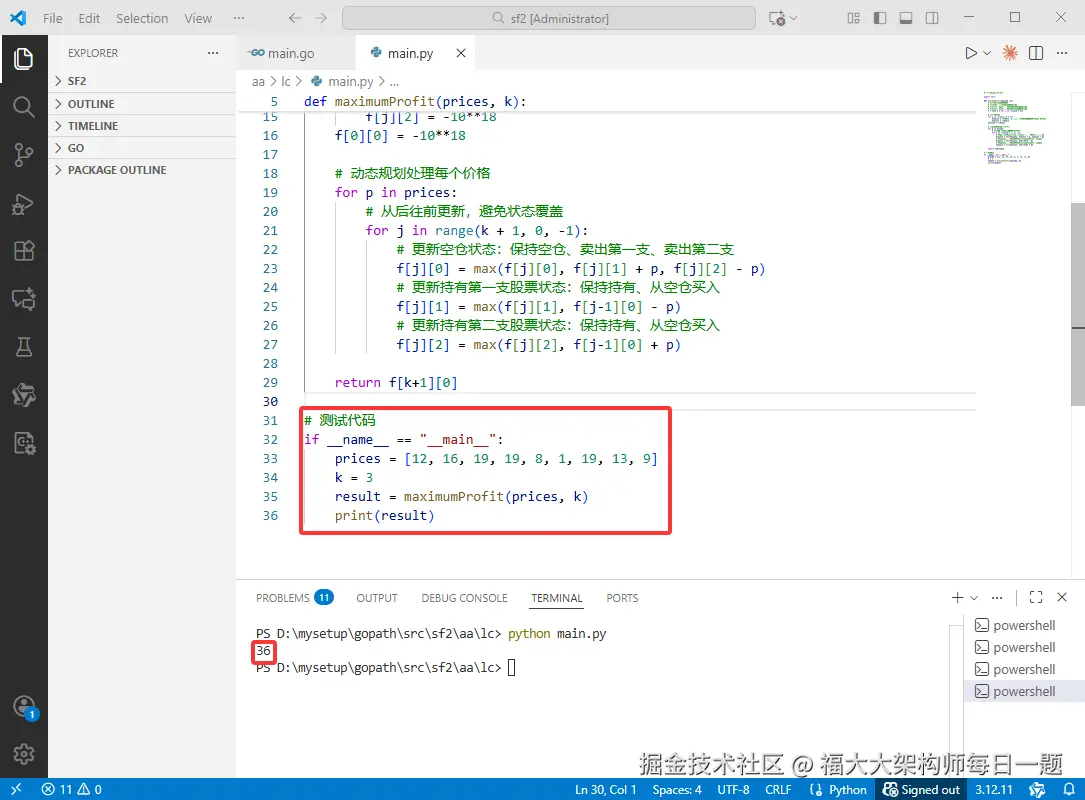Open the Manage gear settings
This screenshot has height=800, width=1085.
click(24, 754)
